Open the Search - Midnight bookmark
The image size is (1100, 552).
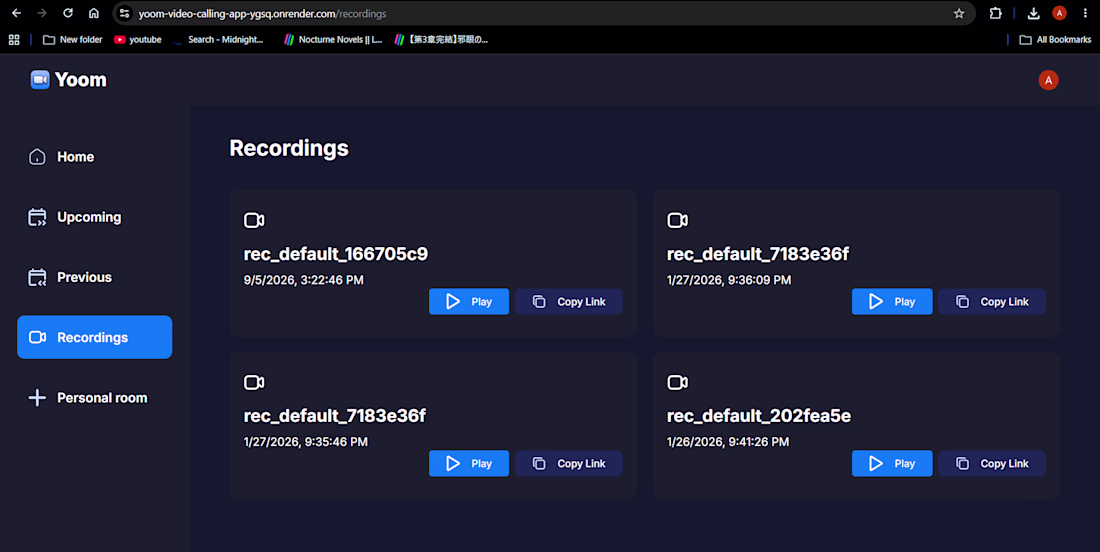[218, 40]
